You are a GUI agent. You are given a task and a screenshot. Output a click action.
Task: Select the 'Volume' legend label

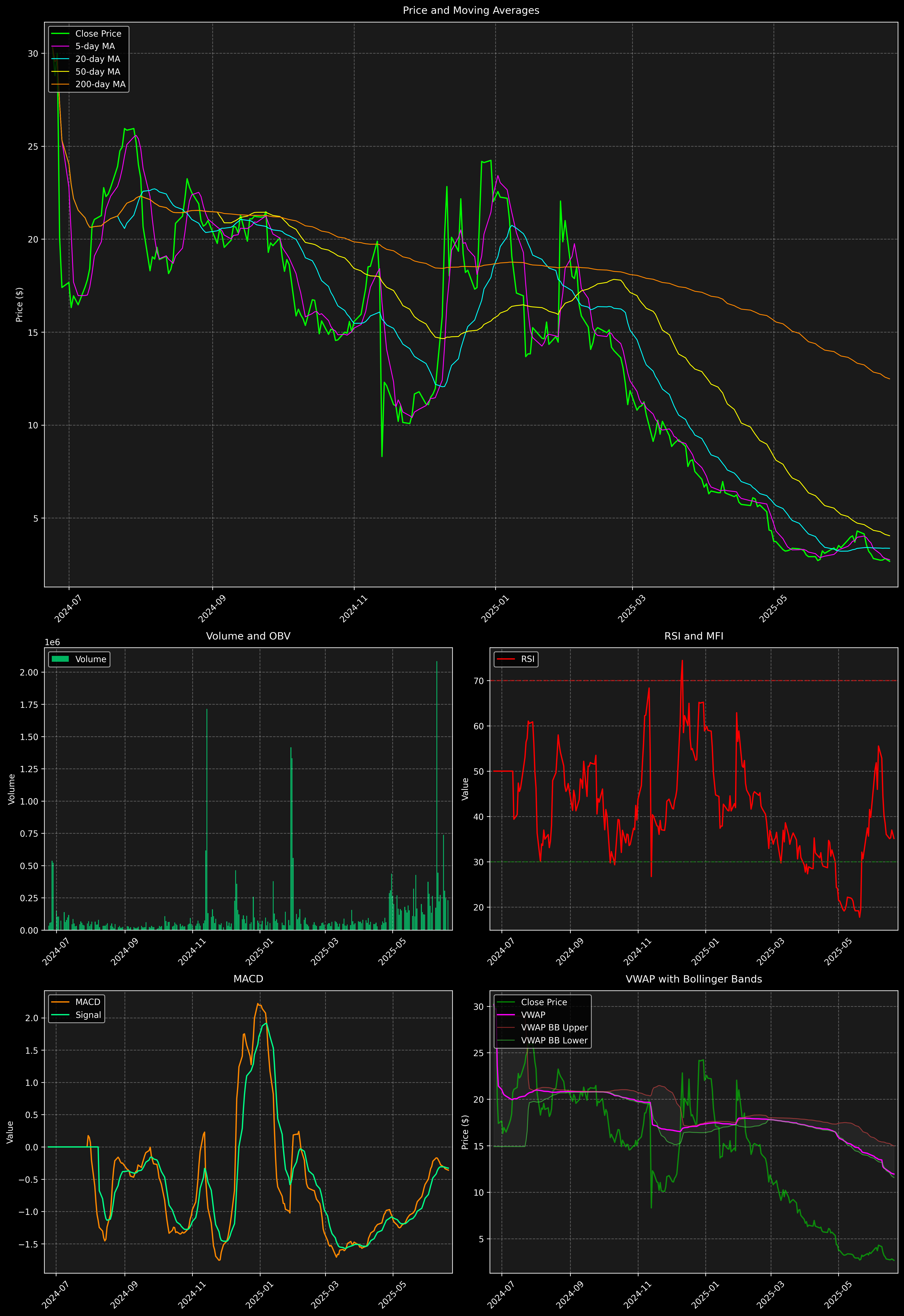(x=91, y=659)
